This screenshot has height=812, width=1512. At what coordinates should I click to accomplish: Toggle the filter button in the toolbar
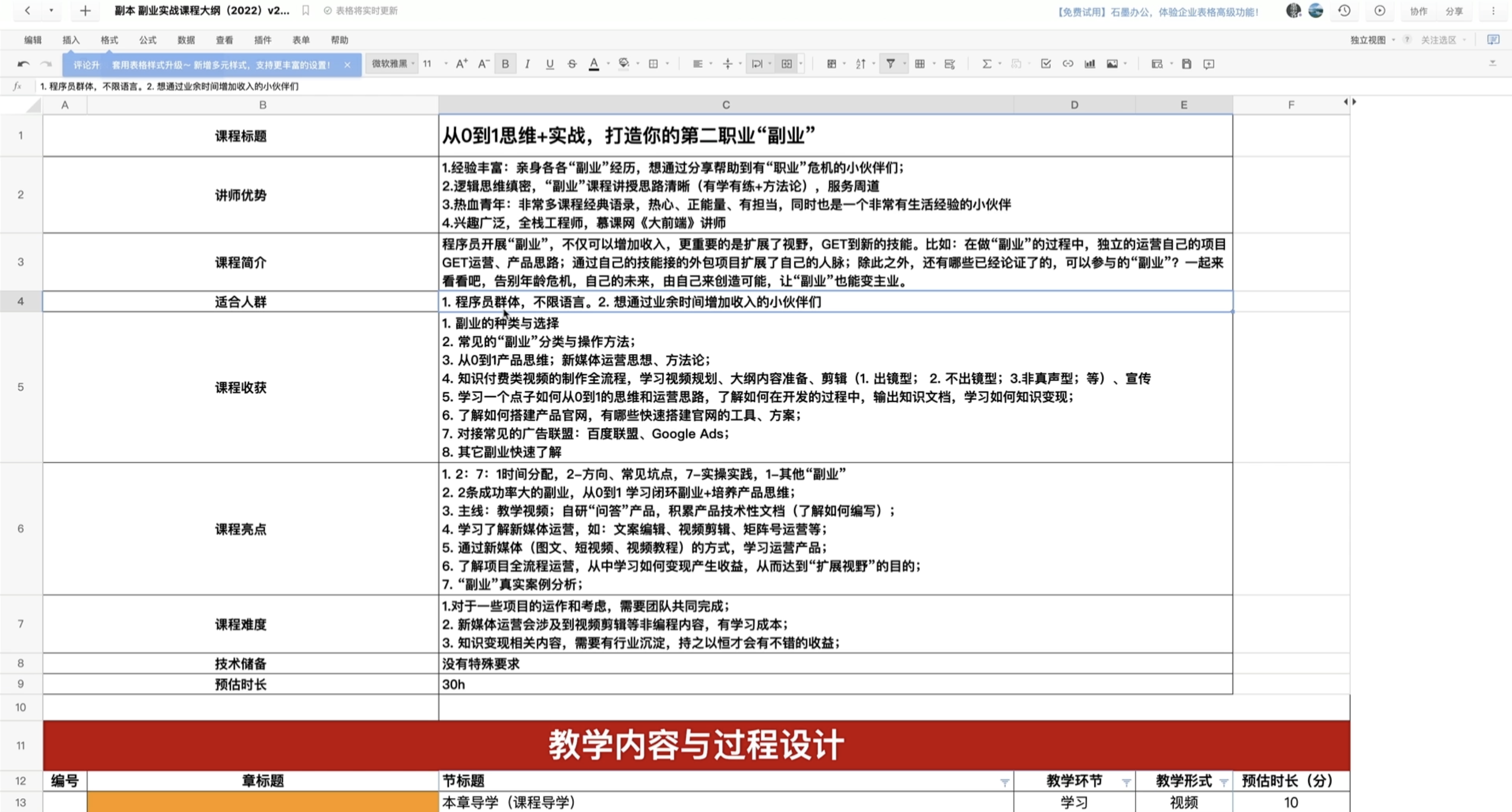[890, 64]
